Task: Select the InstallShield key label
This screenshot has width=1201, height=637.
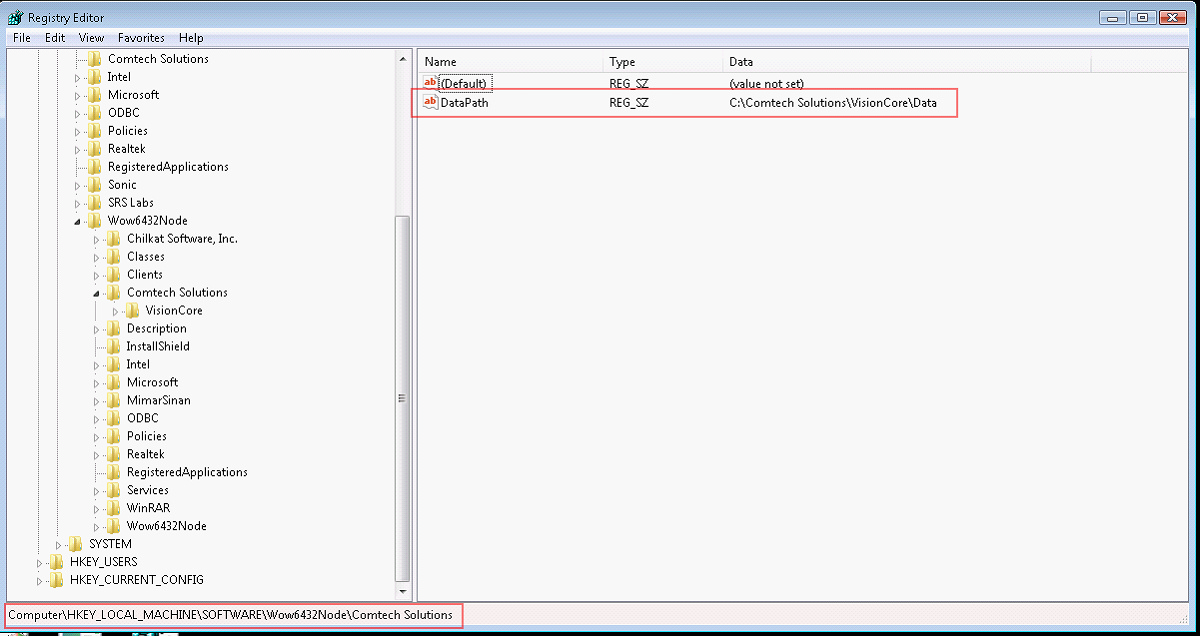Action: tap(158, 347)
